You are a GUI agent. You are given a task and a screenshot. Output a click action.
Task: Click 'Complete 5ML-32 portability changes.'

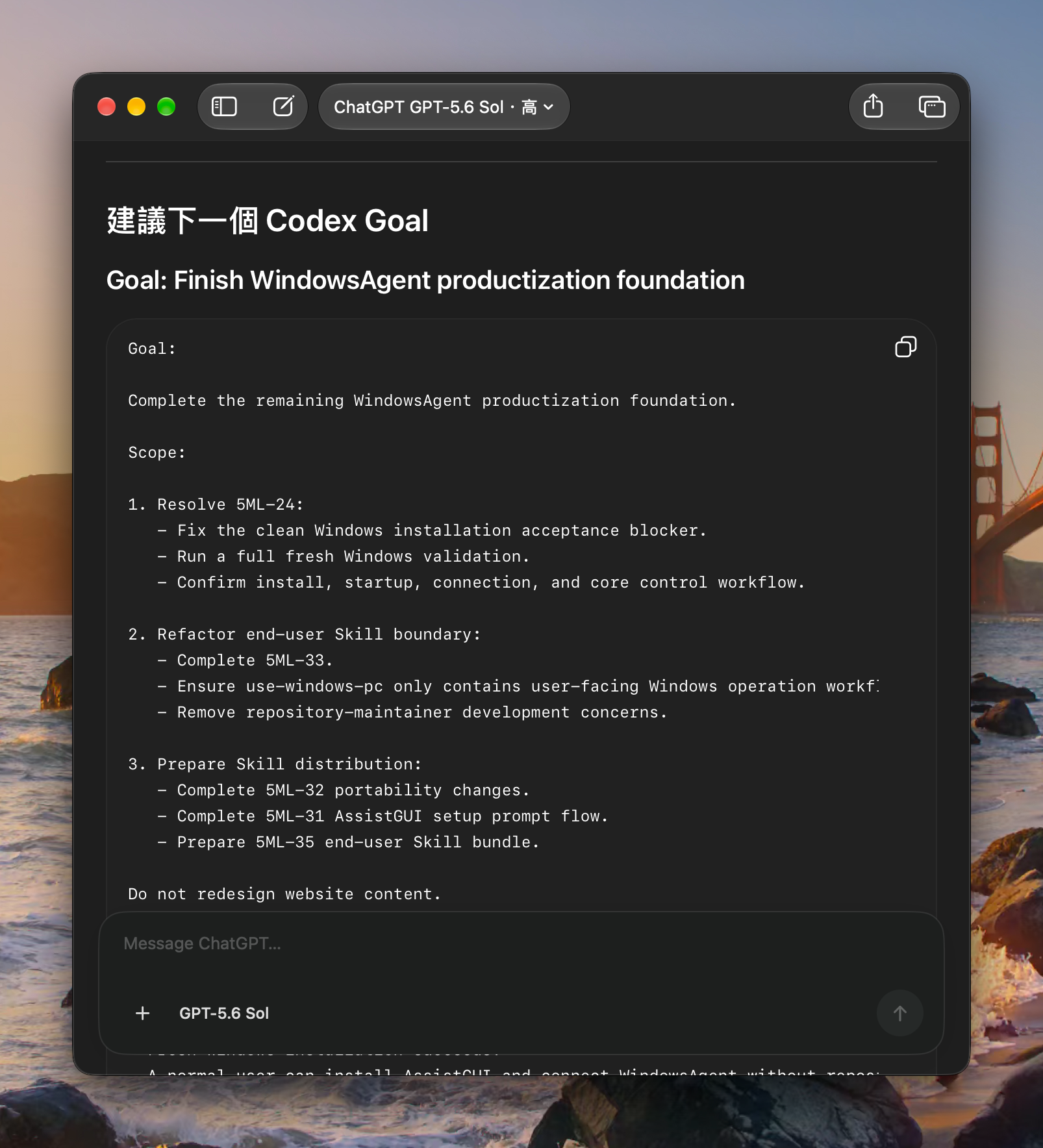(x=353, y=790)
